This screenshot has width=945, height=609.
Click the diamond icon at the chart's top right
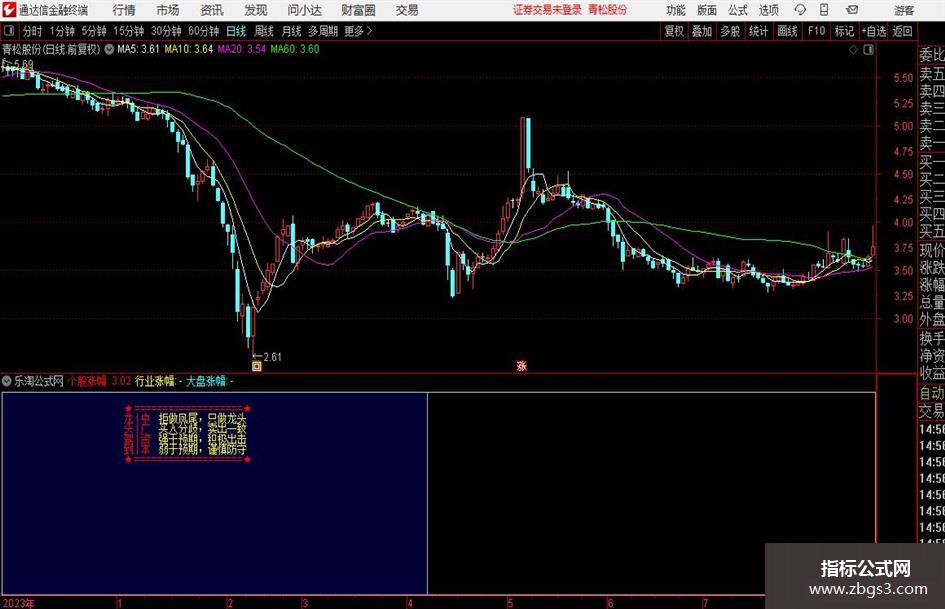click(853, 50)
